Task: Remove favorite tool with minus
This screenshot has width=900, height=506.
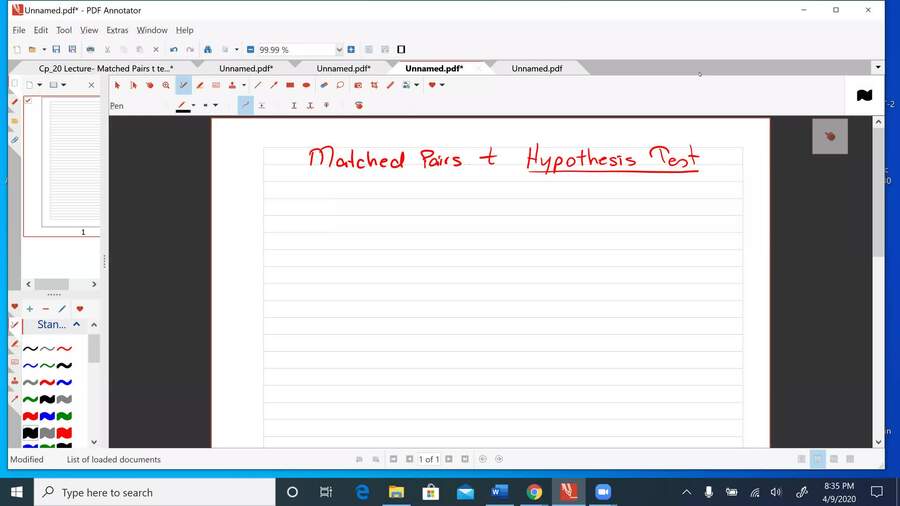Action: [x=46, y=309]
